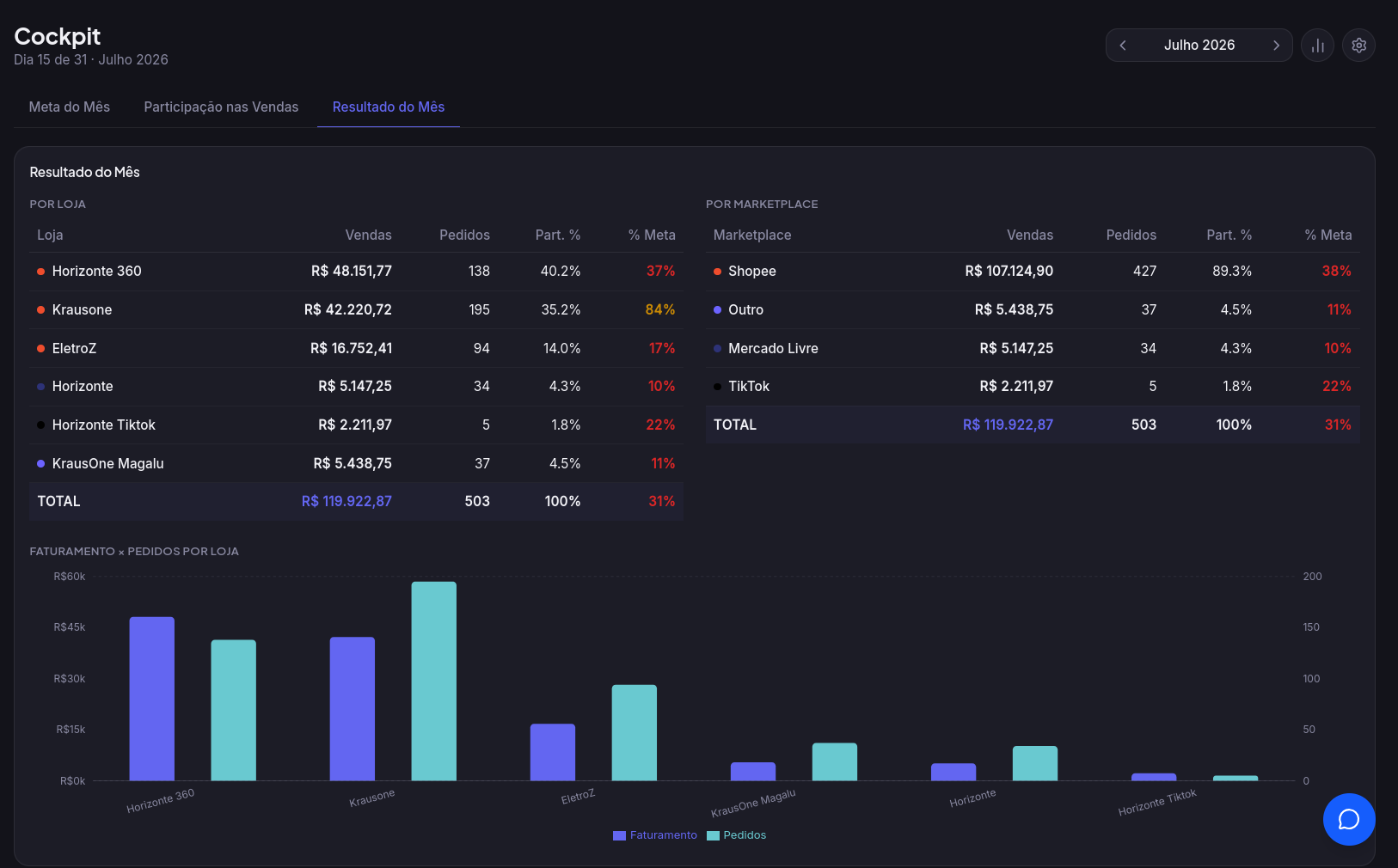The width and height of the screenshot is (1398, 868).
Task: Select the KrausOne Magalu store row
Action: coord(356,464)
